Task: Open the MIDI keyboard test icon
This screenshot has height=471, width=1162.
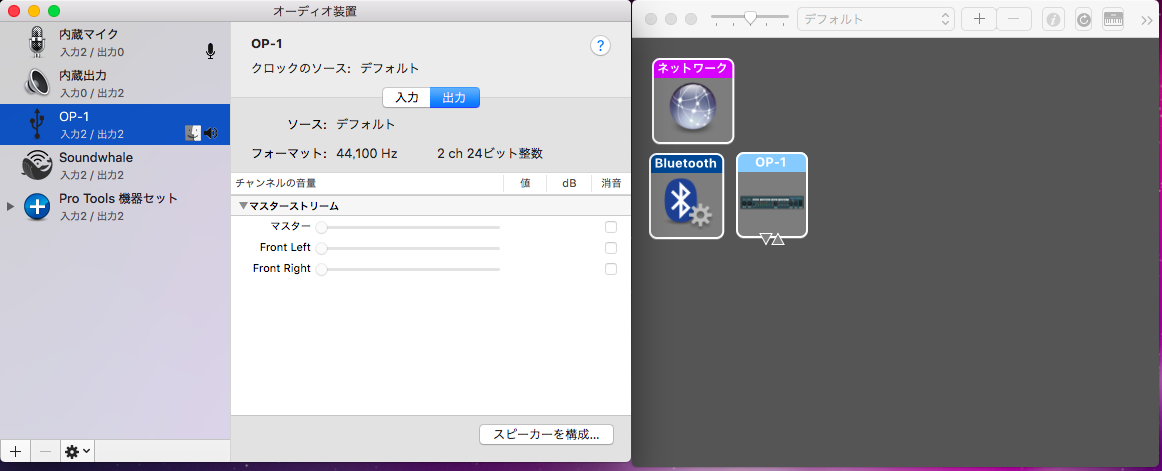Action: pos(1113,19)
